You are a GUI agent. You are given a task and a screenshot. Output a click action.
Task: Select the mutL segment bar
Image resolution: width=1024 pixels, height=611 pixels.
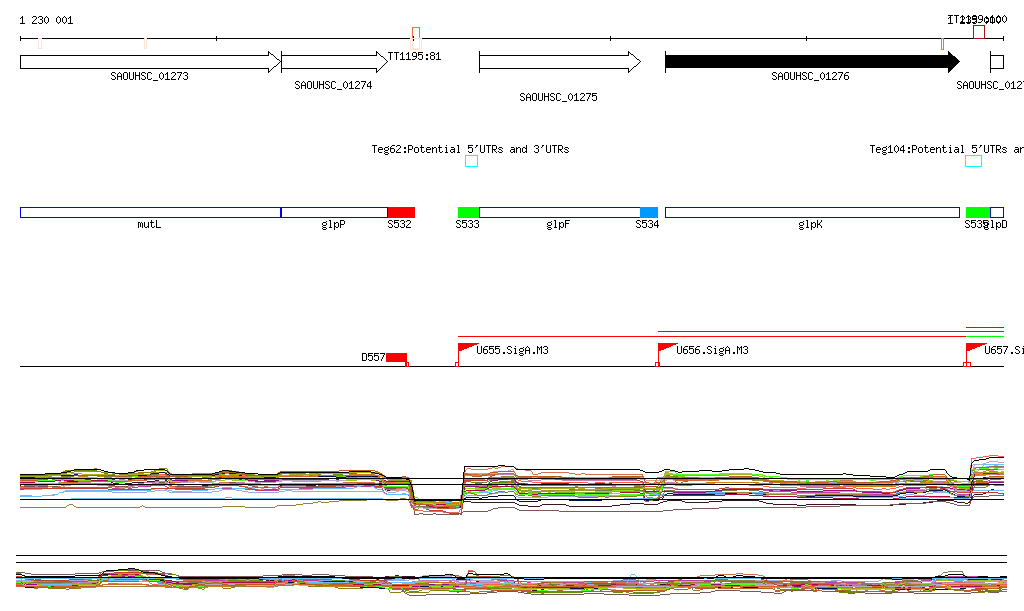click(150, 212)
